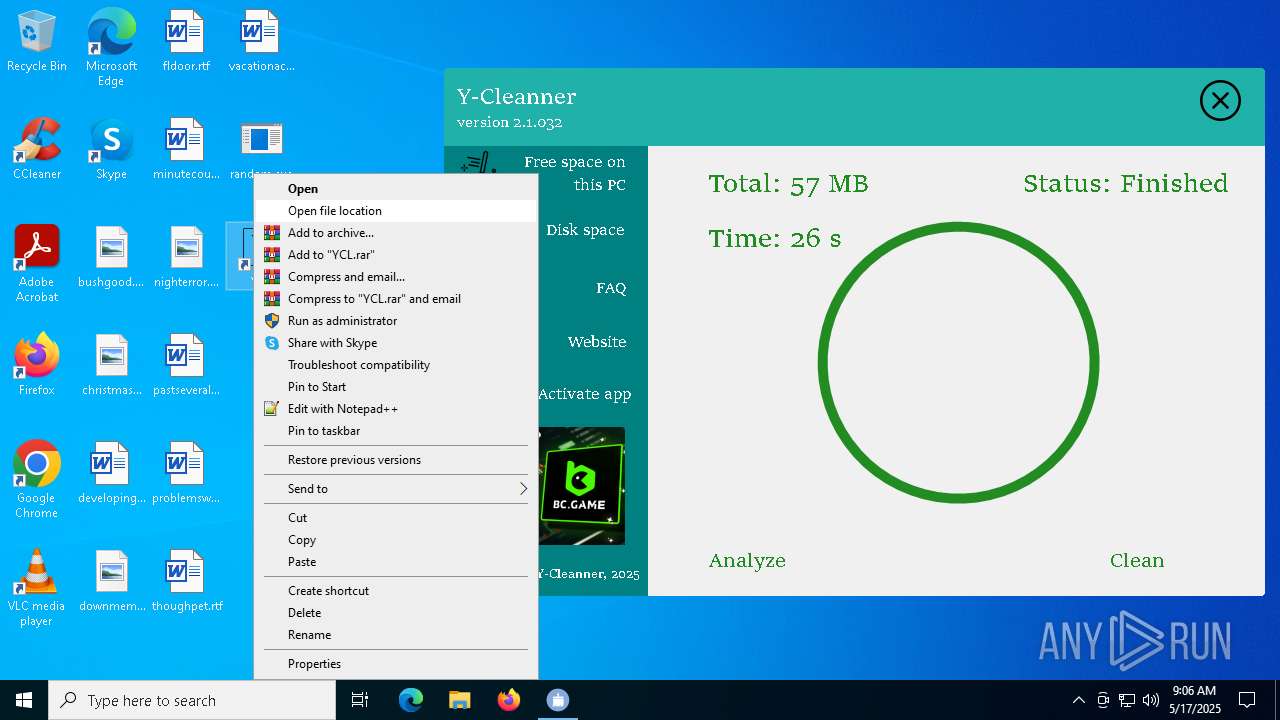Click the BC.GAME advertisement banner
This screenshot has height=720, width=1280.
point(582,486)
